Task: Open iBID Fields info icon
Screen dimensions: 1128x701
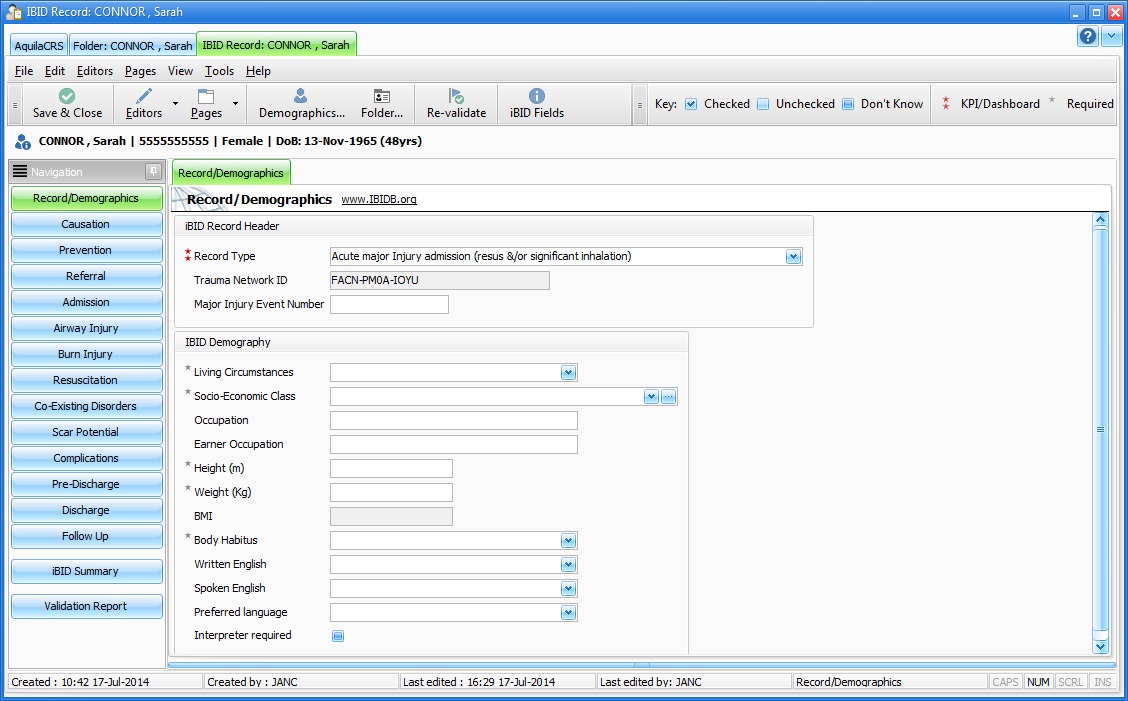Action: [x=537, y=96]
